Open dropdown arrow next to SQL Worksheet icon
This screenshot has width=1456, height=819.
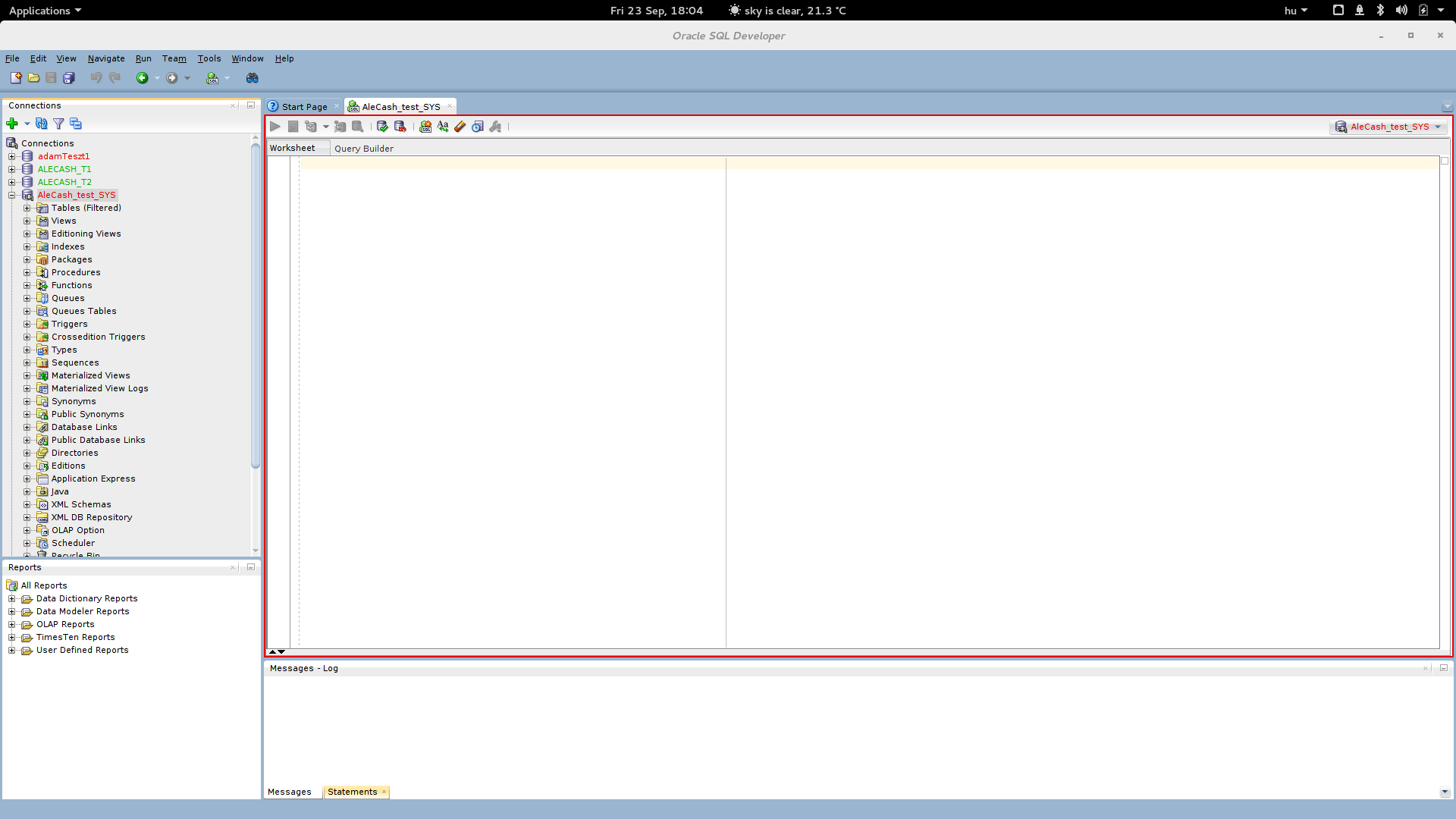pyautogui.click(x=227, y=78)
